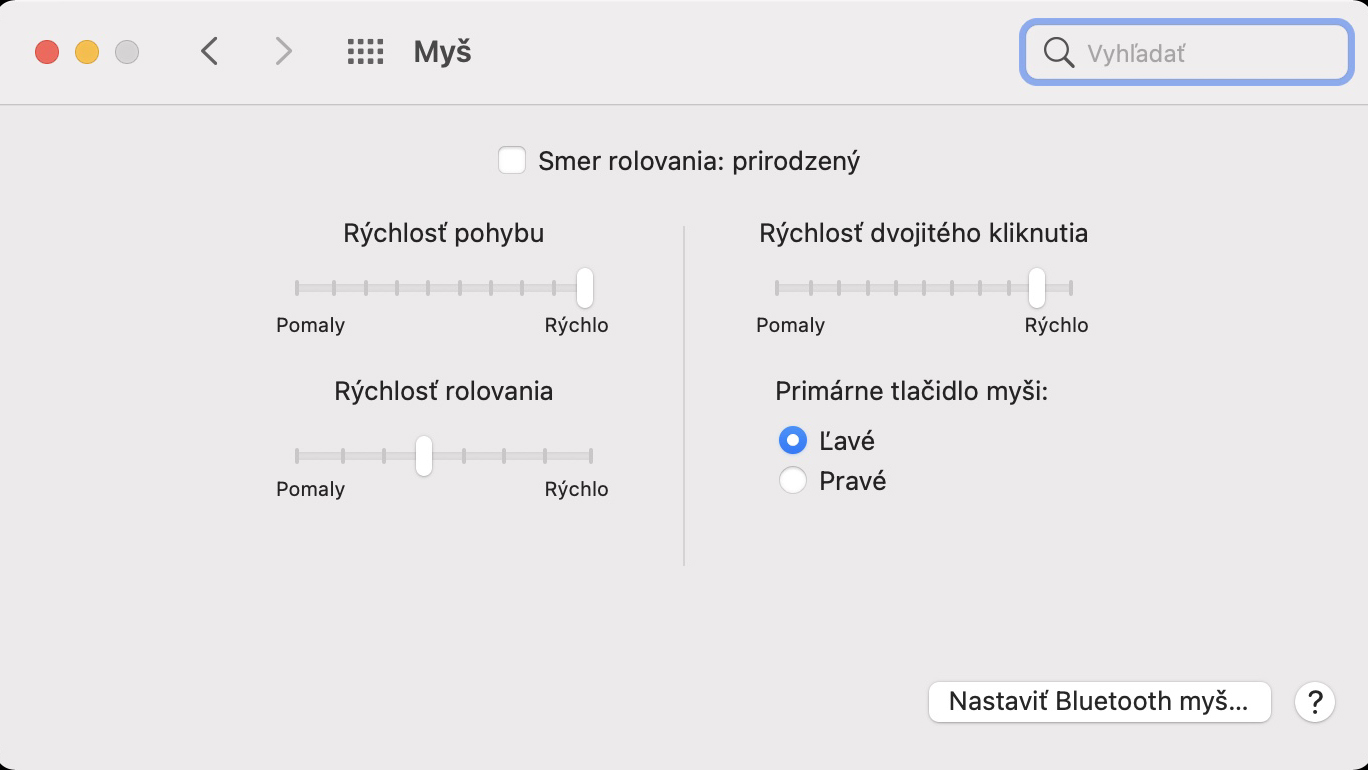Show all preferences via grid icon
The image size is (1368, 770).
point(365,52)
